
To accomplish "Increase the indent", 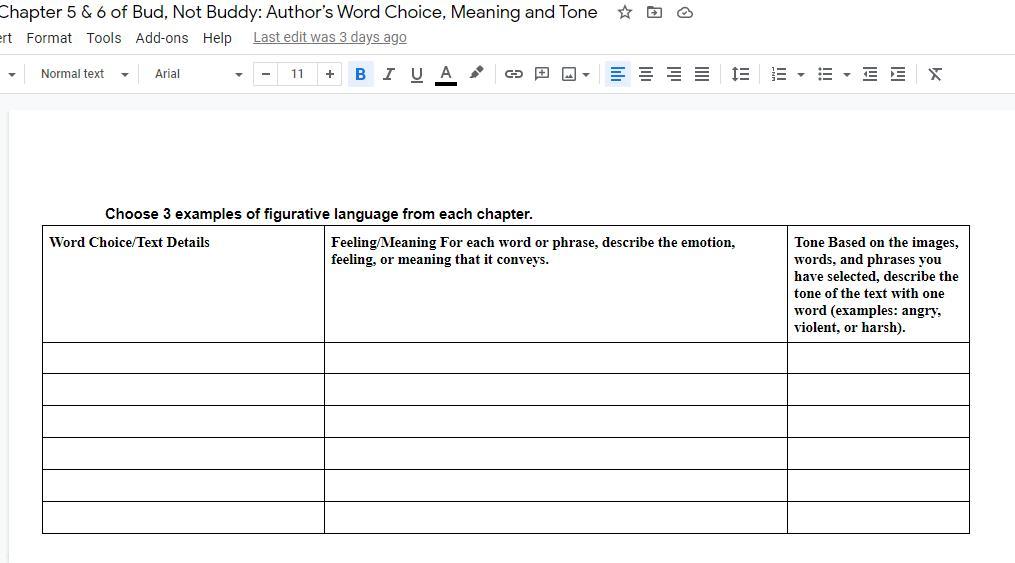I will point(898,74).
